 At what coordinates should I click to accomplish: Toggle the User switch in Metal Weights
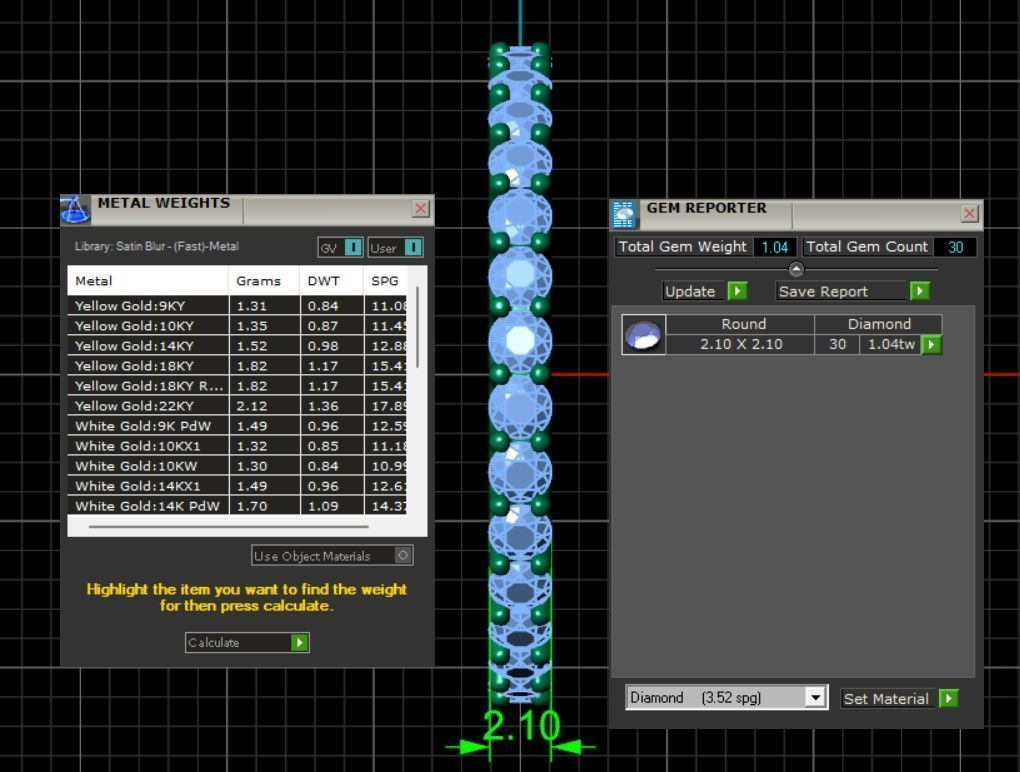coord(413,247)
